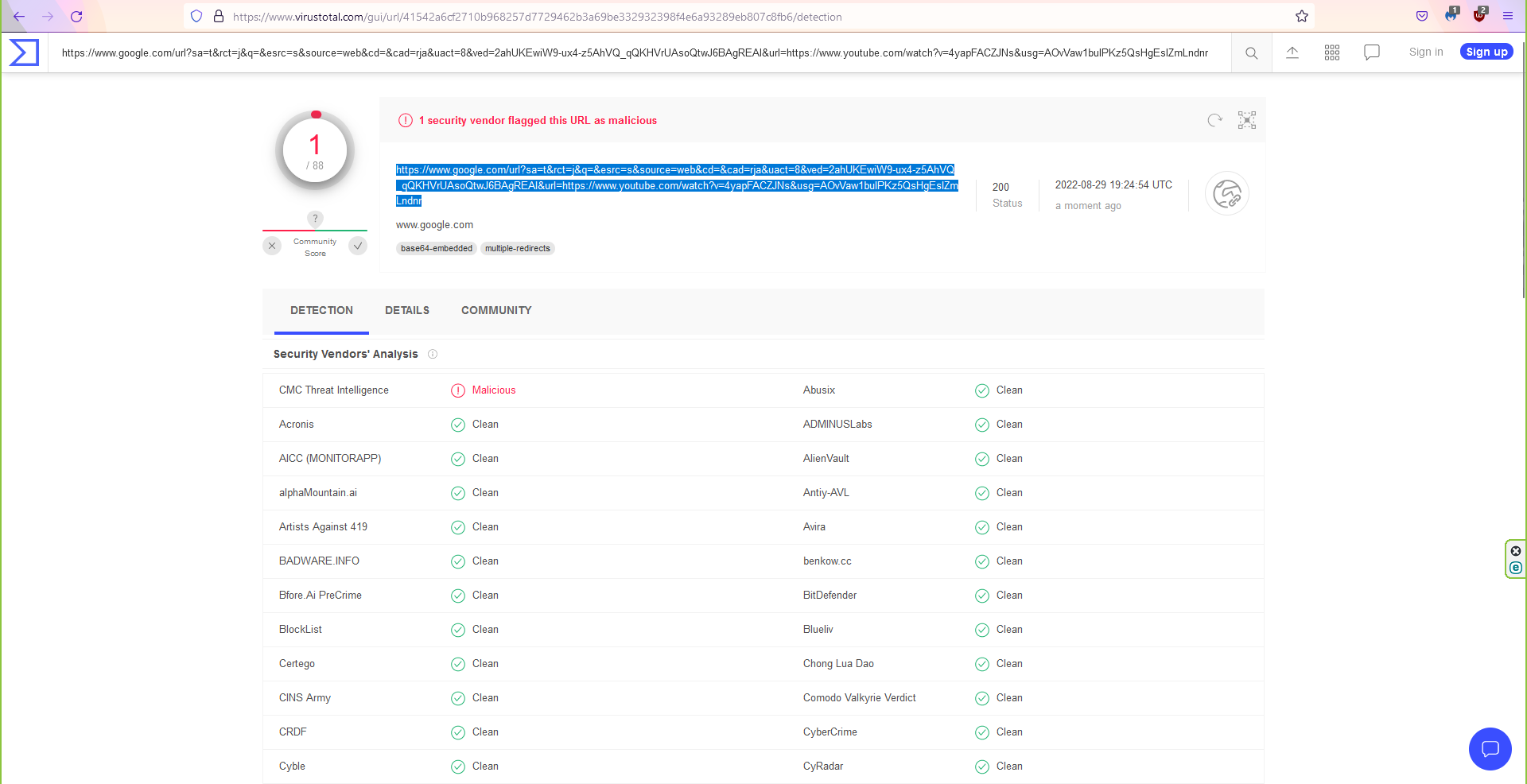1527x784 pixels.
Task: Open the apps grid icon
Action: [1332, 52]
